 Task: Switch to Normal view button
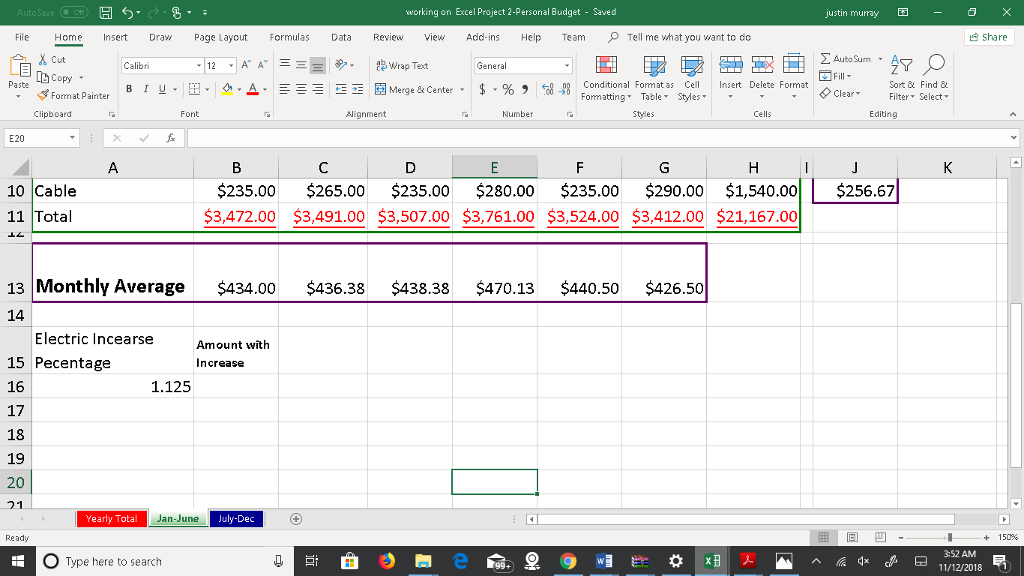coord(823,537)
